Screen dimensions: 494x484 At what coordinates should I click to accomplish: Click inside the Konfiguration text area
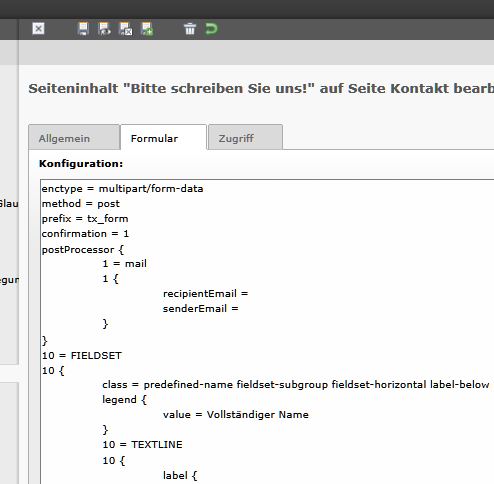coord(267,332)
